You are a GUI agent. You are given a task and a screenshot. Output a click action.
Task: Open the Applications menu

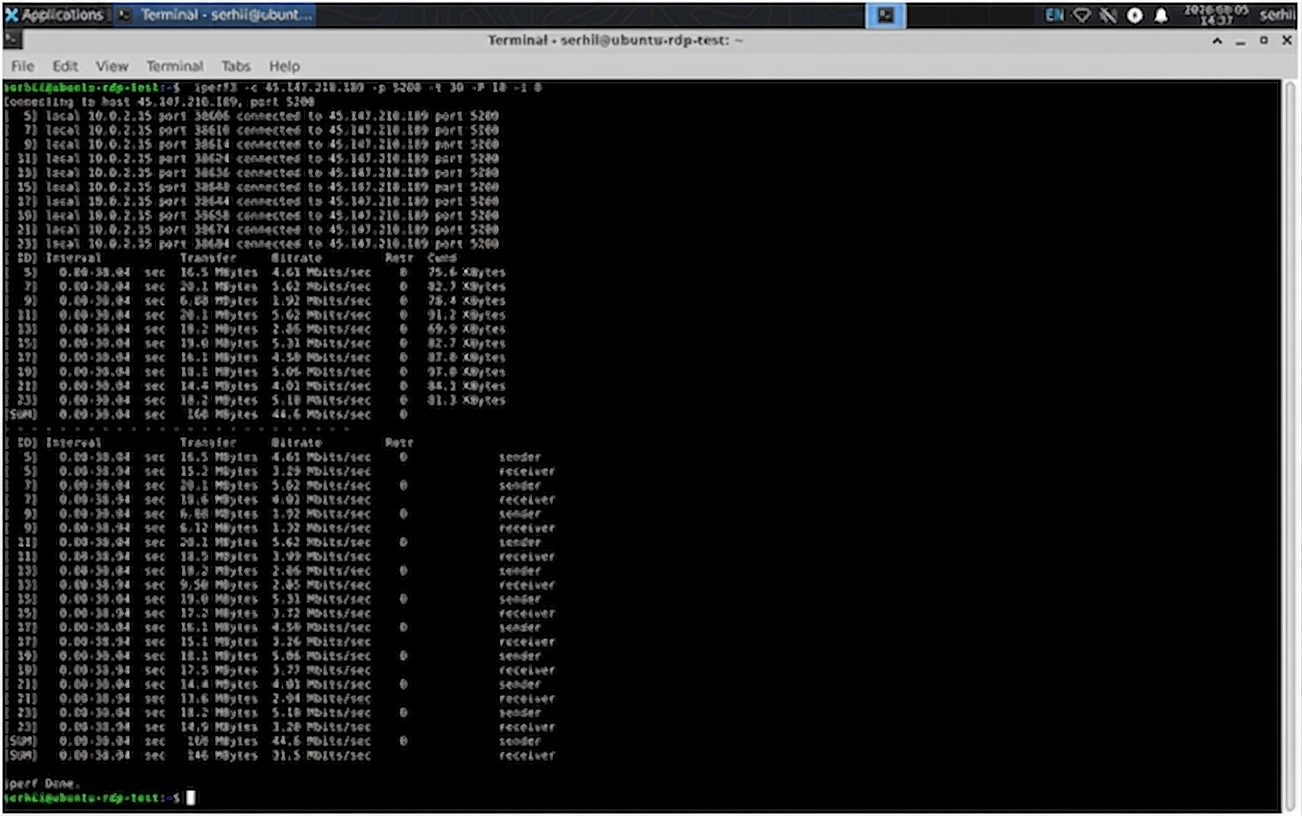pos(54,15)
